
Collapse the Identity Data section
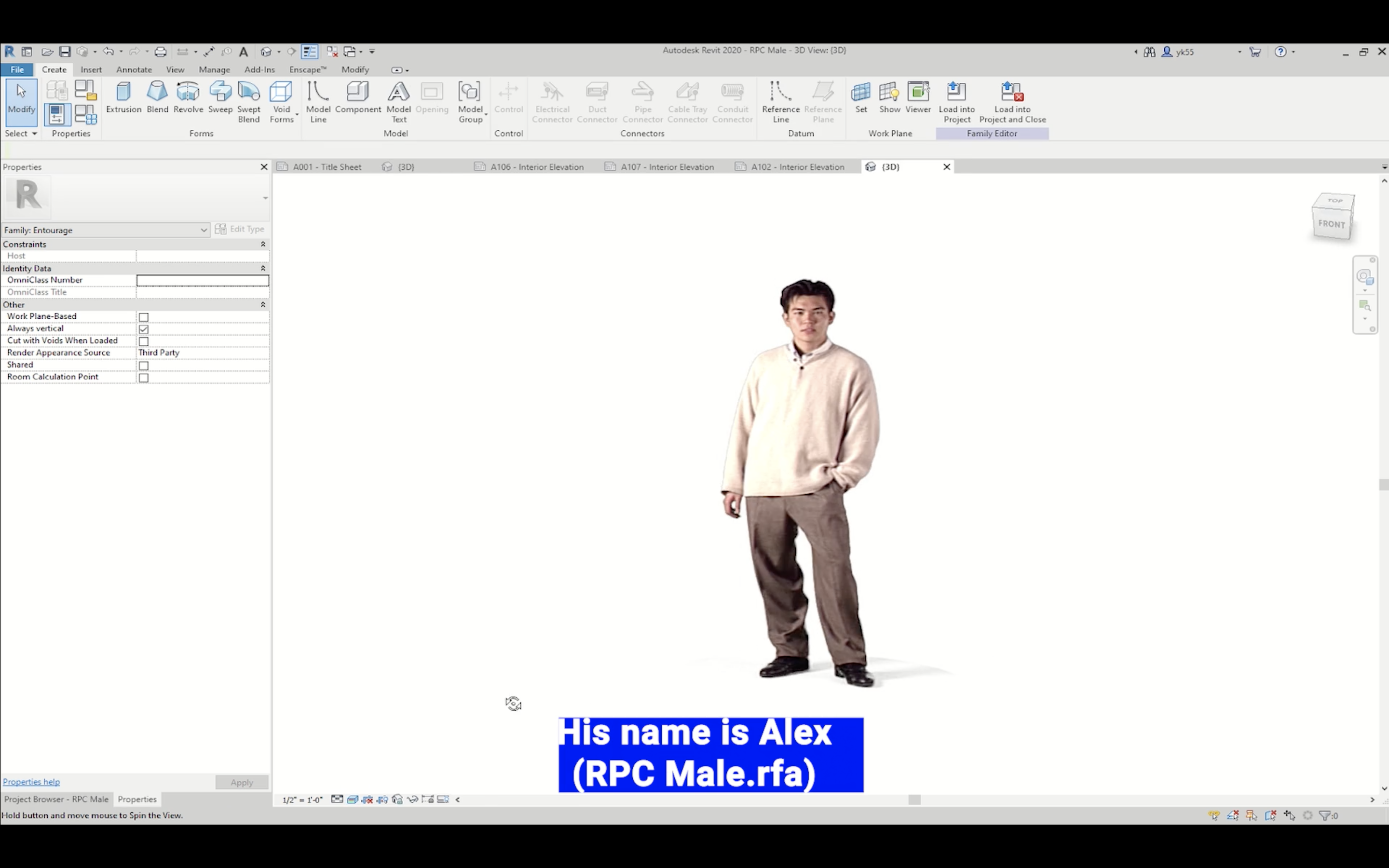pos(263,268)
